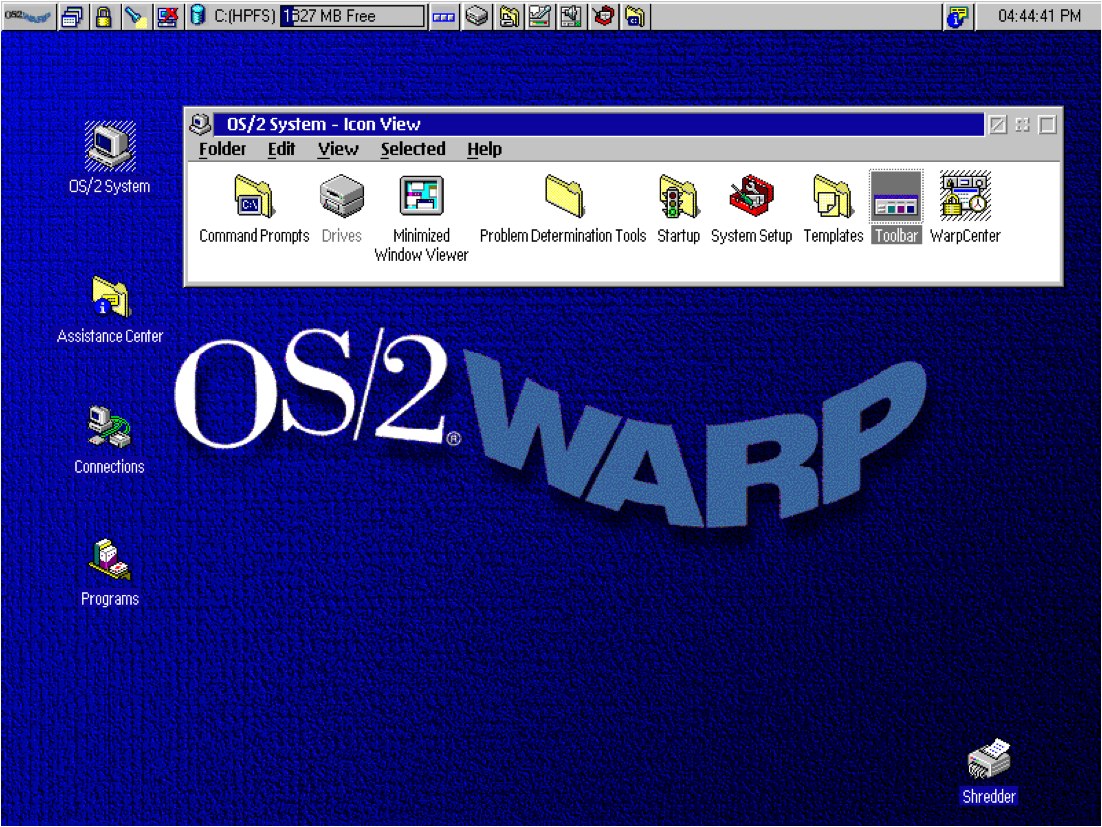This screenshot has height=827, width=1102.
Task: Click the system menu icon in window title bar
Action: pos(200,124)
